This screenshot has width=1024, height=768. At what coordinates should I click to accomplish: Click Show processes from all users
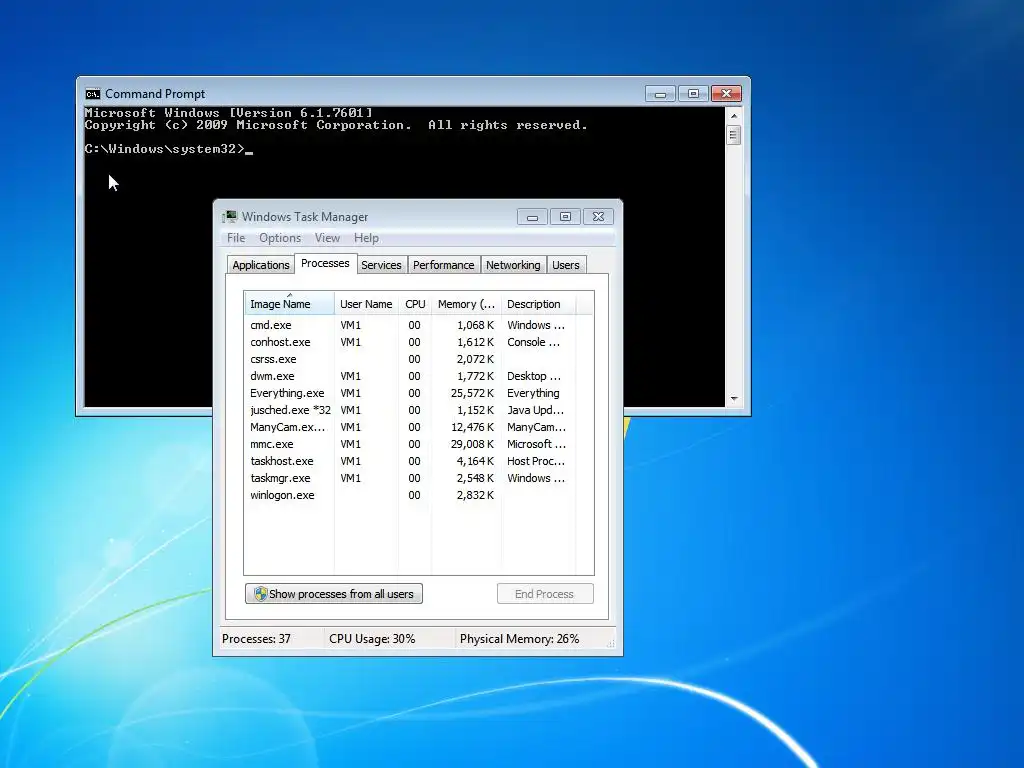334,594
